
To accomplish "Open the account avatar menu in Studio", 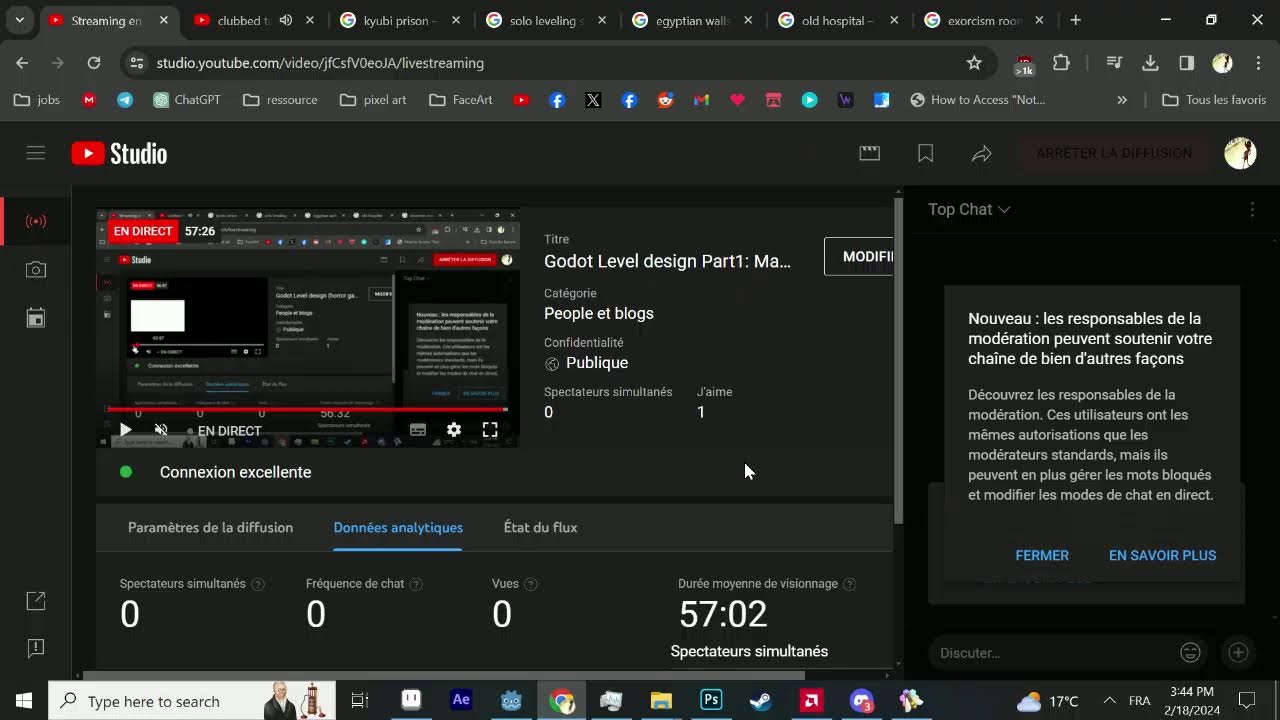I will pyautogui.click(x=1240, y=153).
